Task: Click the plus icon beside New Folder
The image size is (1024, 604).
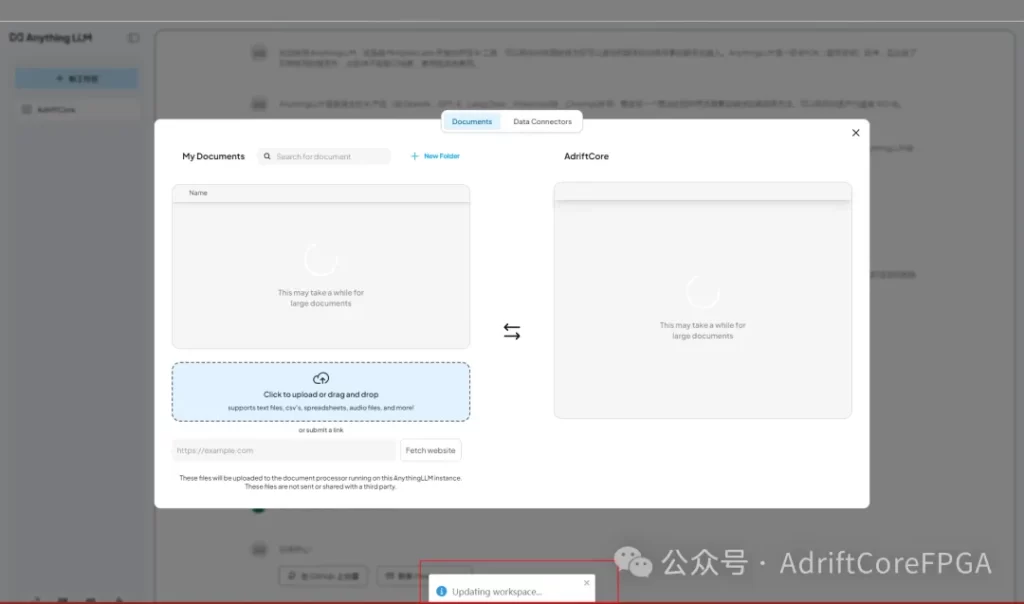Action: [414, 156]
